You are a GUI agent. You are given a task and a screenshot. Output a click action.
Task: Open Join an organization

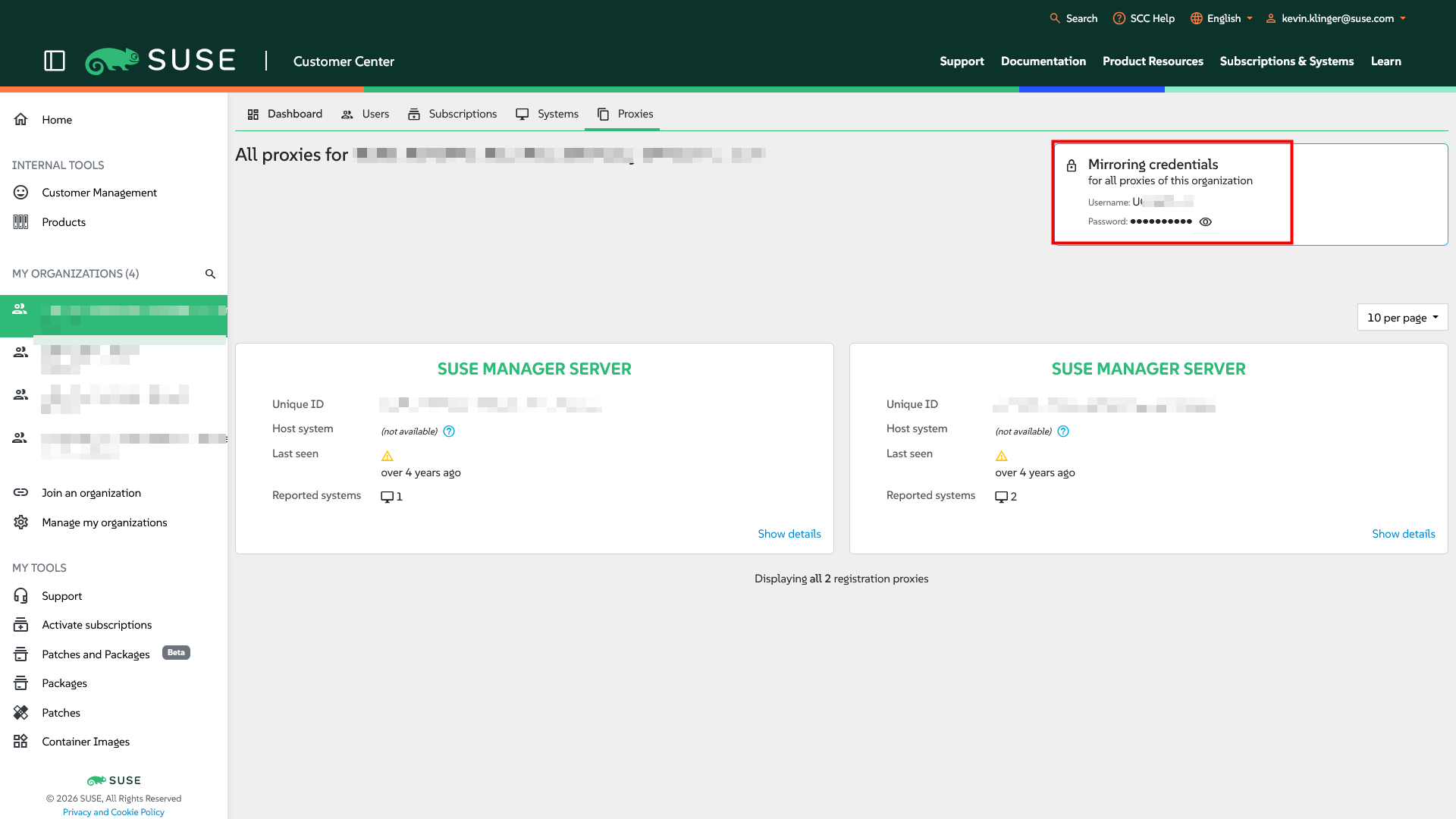tap(91, 493)
